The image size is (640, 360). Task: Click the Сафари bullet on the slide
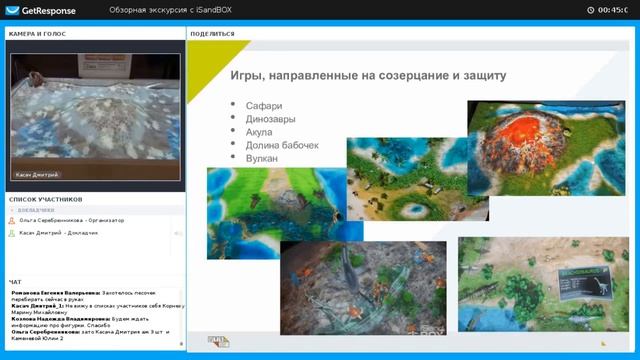click(264, 106)
